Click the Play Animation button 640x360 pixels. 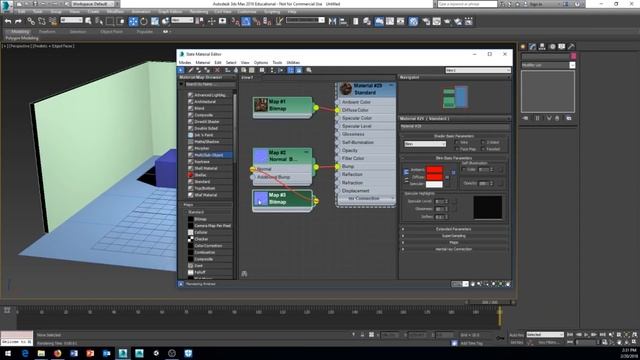point(587,335)
